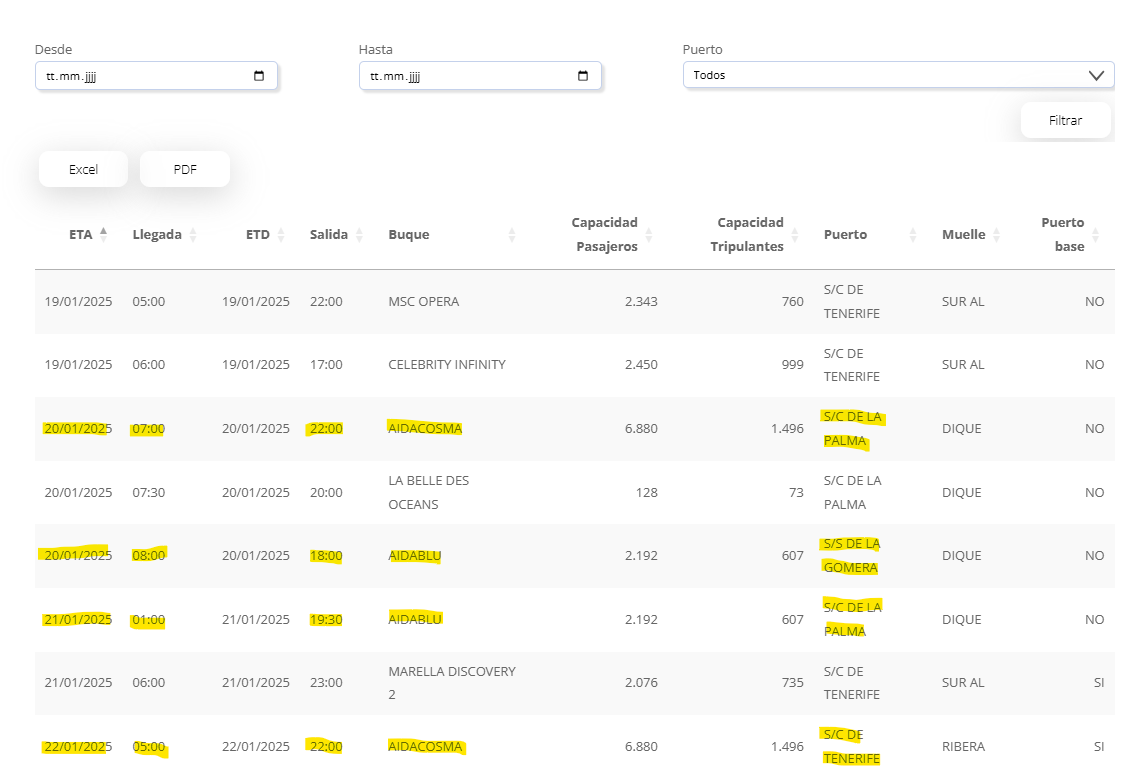Click SI in the RIBERA row
This screenshot has width=1140, height=772.
[x=1099, y=747]
